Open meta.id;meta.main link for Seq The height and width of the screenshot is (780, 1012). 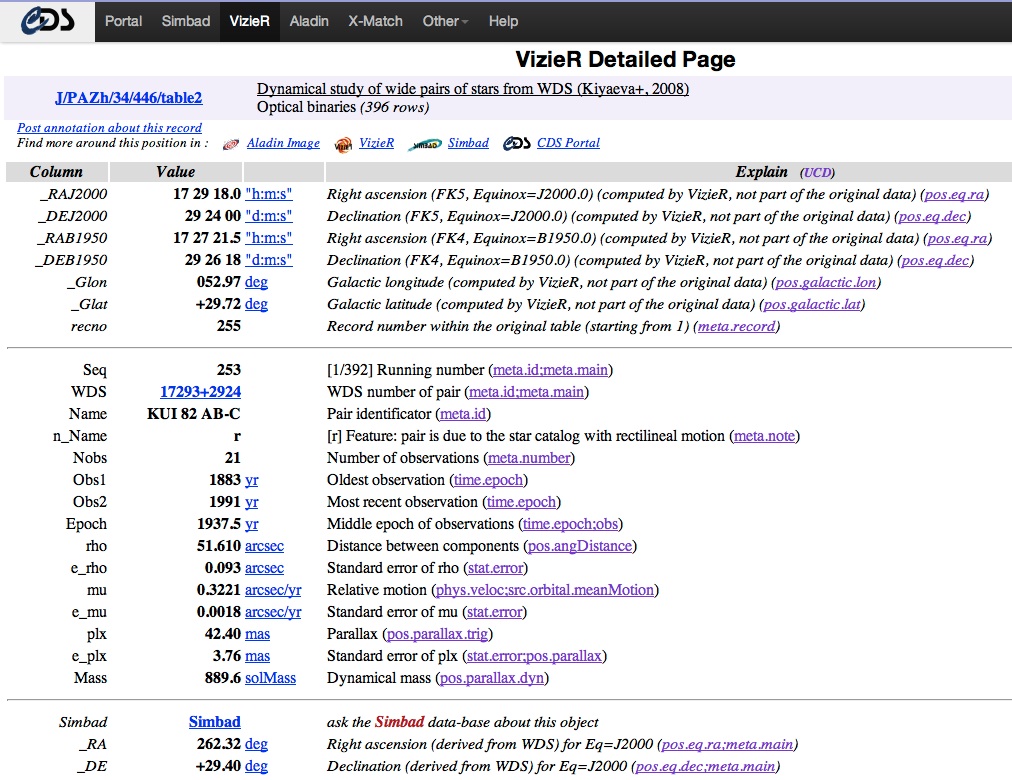(x=551, y=370)
